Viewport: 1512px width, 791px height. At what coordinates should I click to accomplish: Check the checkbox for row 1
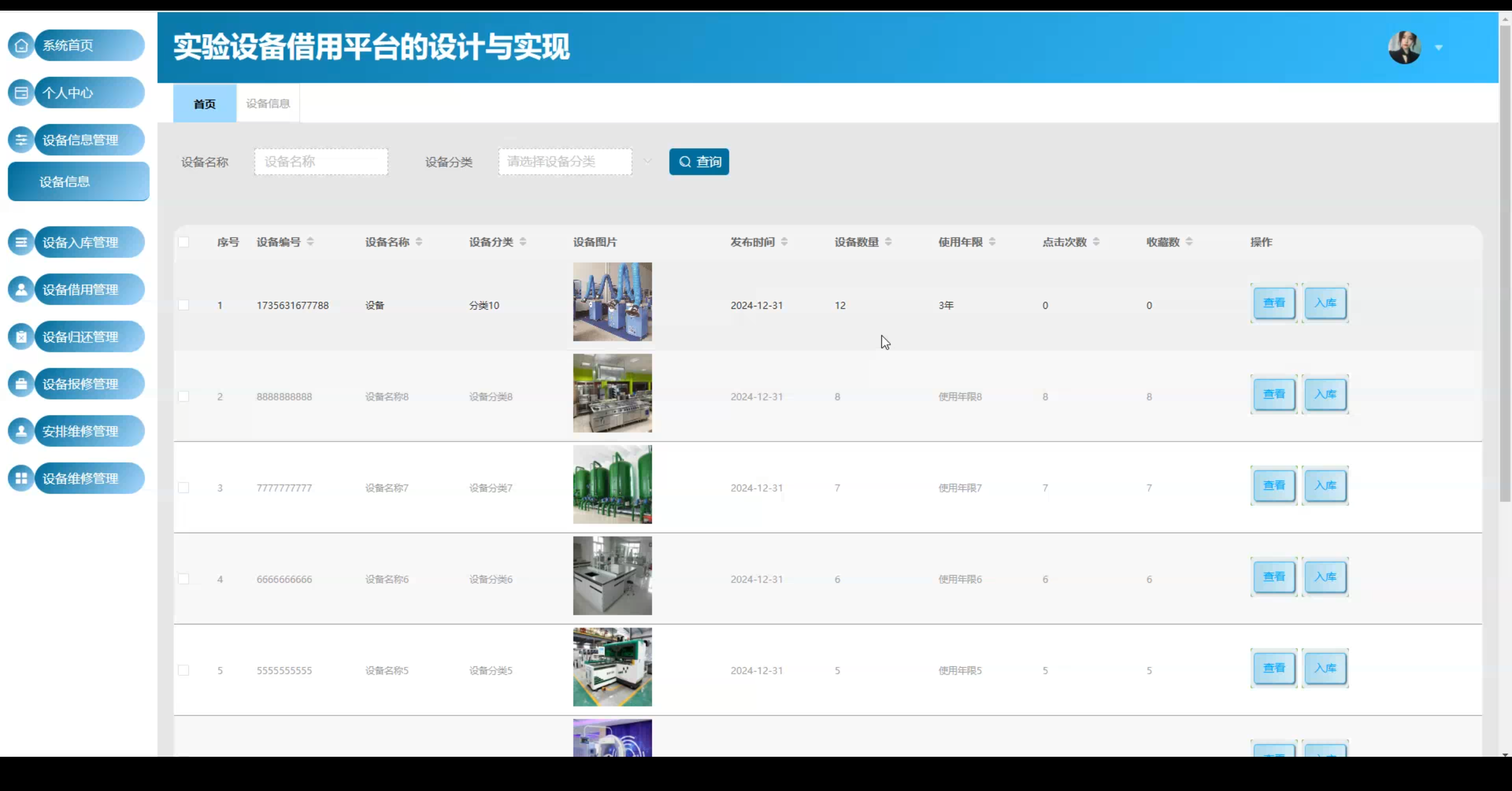click(x=184, y=305)
